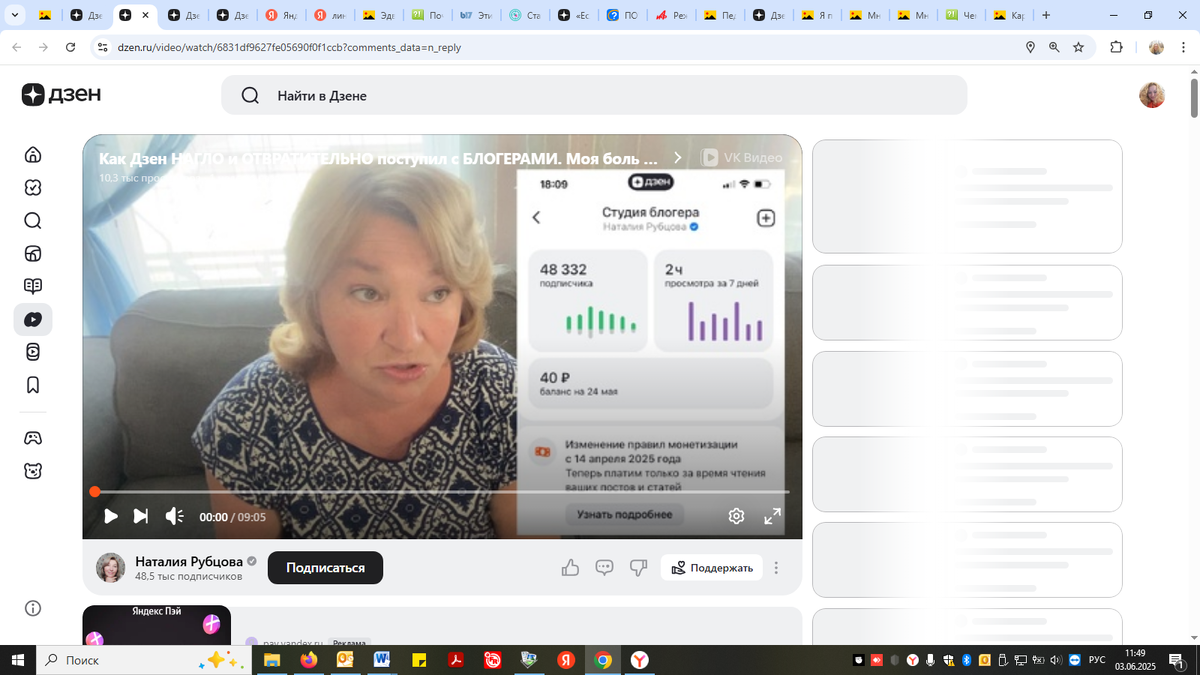Open the Chrome profile avatar in toolbar
The height and width of the screenshot is (675, 1200).
[1156, 47]
